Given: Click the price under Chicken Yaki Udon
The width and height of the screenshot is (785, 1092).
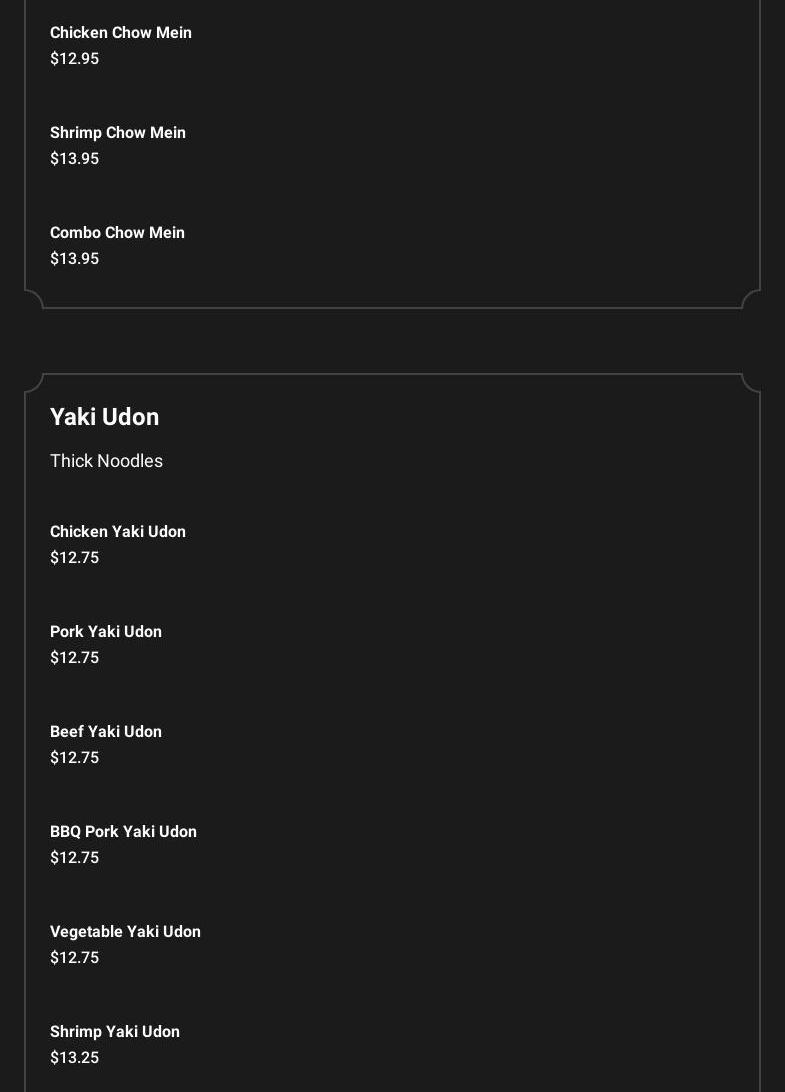Looking at the screenshot, I should point(75,558).
